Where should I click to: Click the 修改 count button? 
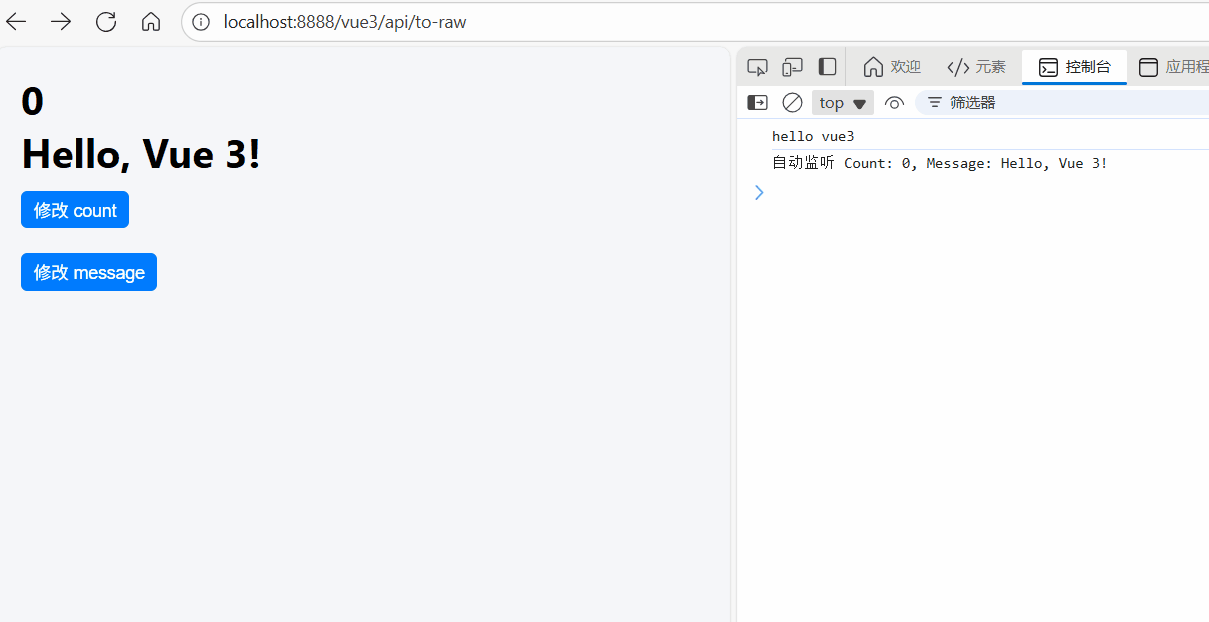click(x=75, y=210)
